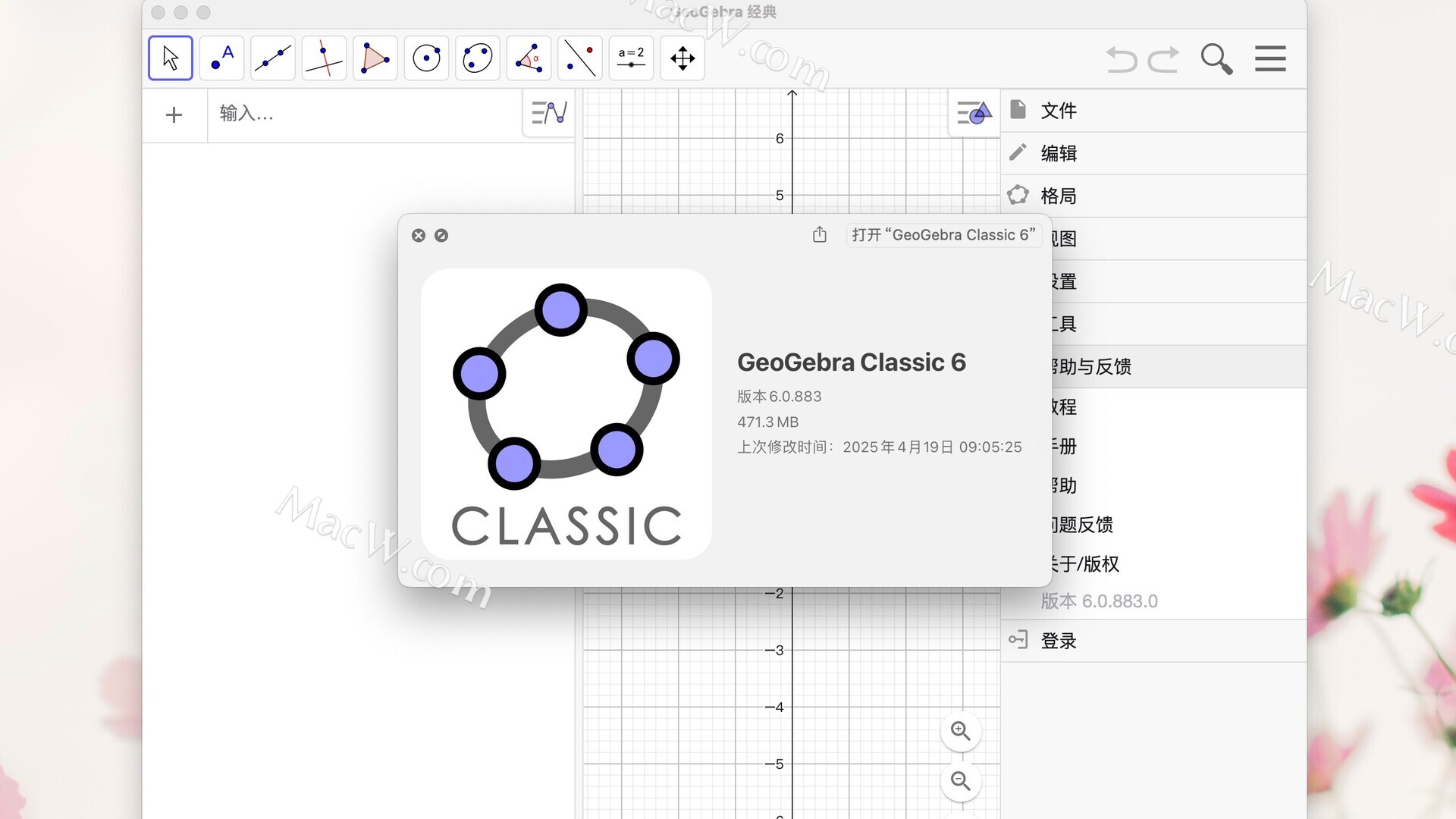Screen dimensions: 1456x819
Task: Open the 问题反馈 menu item
Action: (1178, 525)
